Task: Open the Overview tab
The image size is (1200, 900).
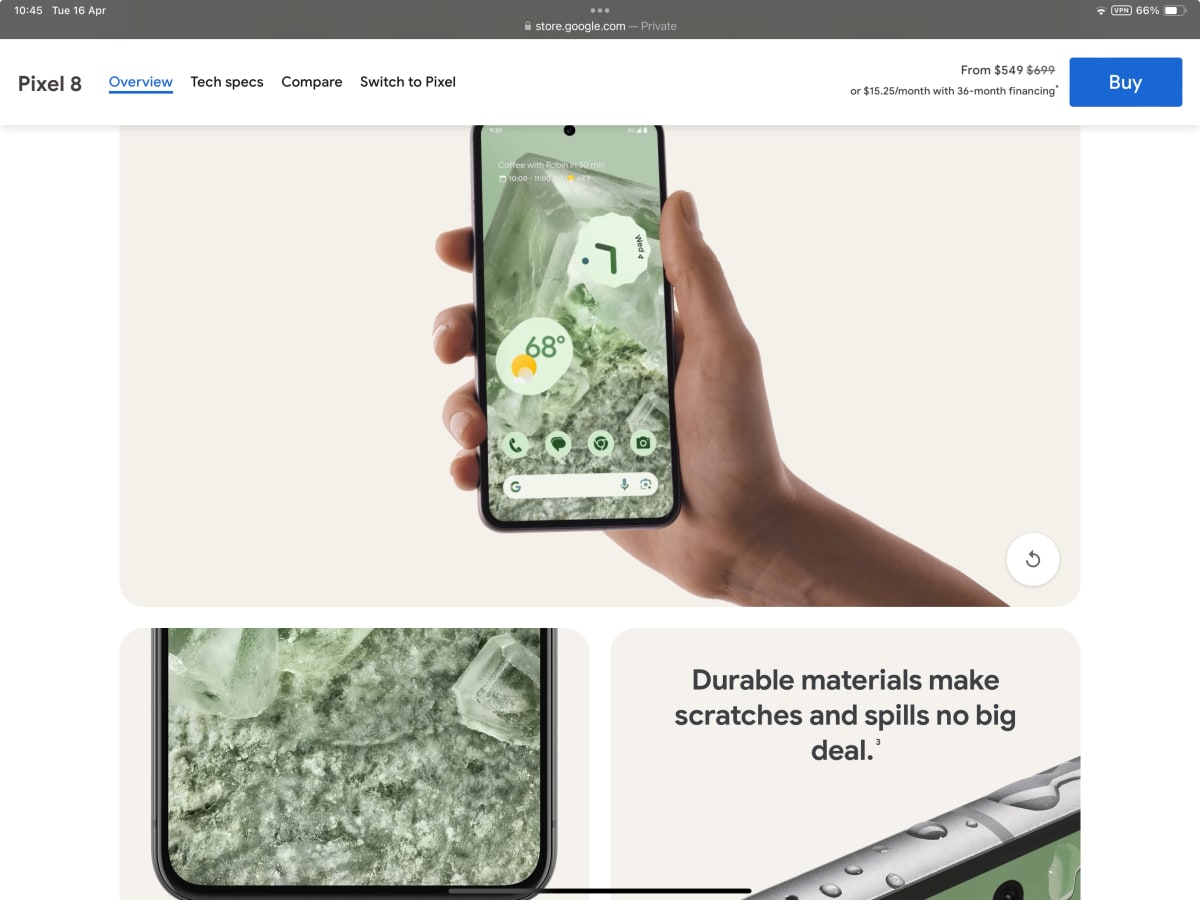Action: [x=141, y=82]
